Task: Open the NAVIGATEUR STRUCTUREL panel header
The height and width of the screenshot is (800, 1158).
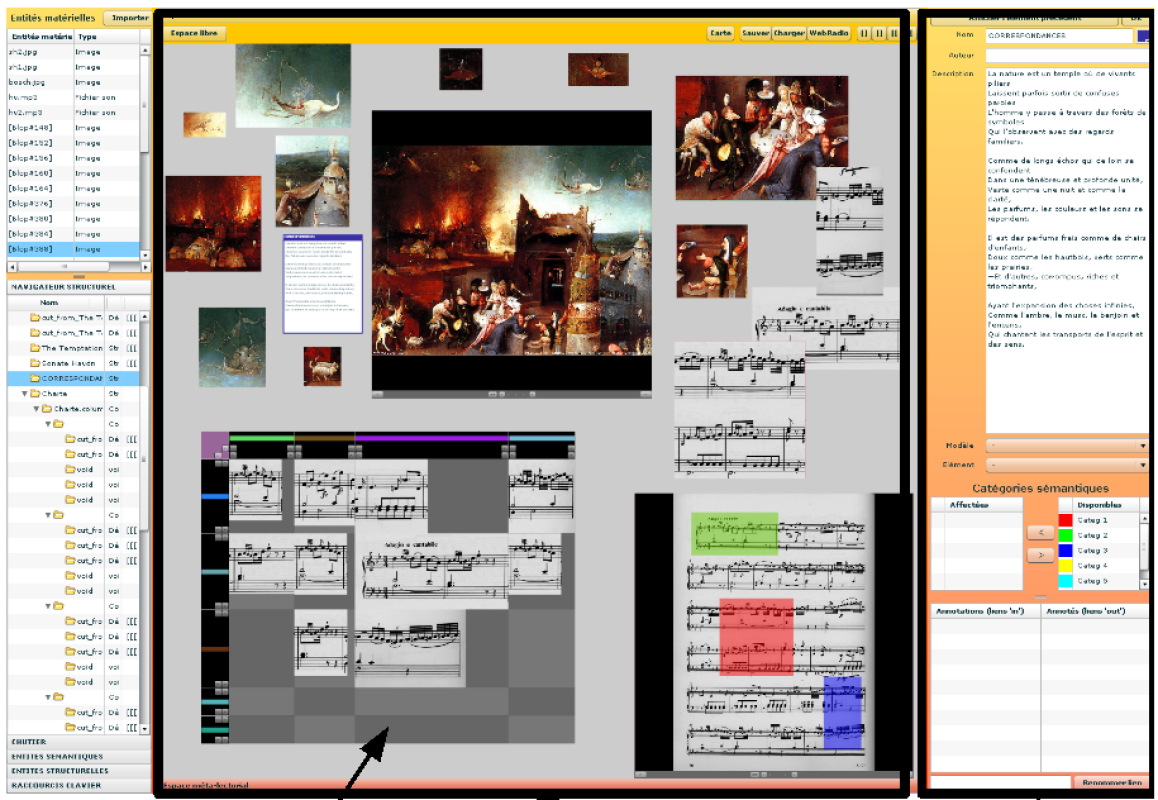Action: [x=79, y=287]
